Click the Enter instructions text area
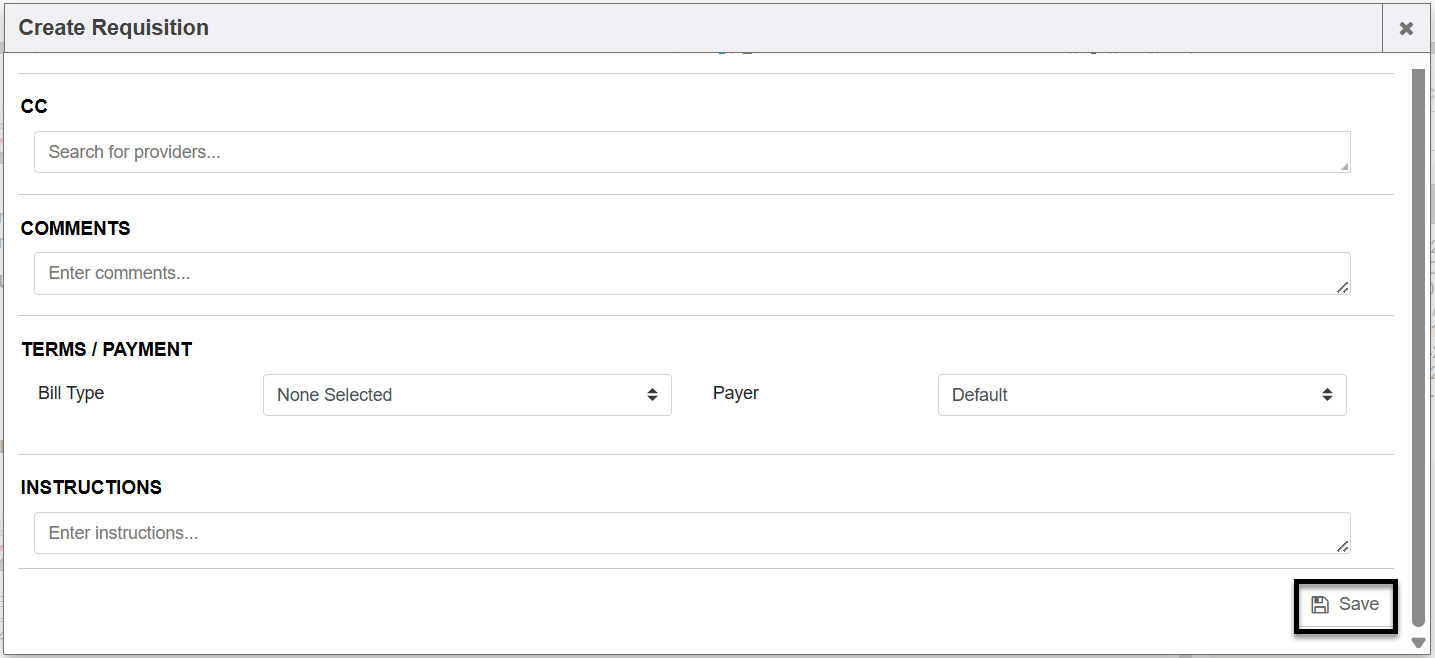The width and height of the screenshot is (1435, 658). click(x=690, y=533)
